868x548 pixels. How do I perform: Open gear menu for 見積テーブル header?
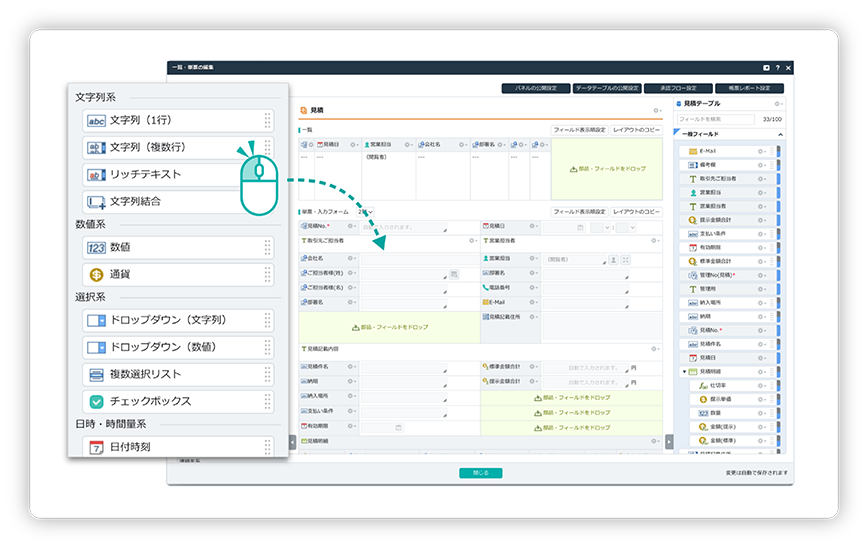pyautogui.click(x=778, y=104)
